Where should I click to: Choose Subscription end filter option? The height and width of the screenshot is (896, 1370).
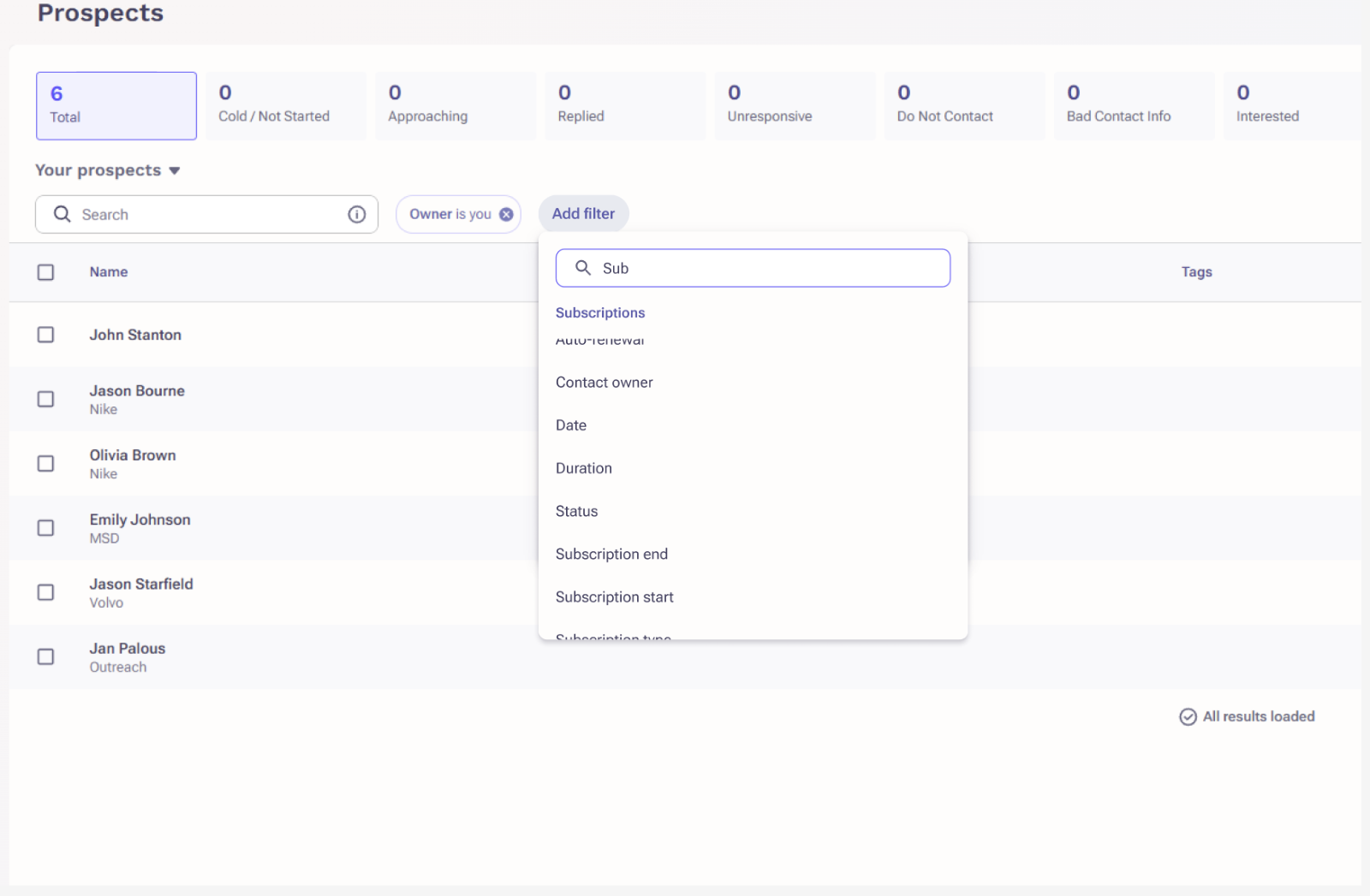click(x=611, y=555)
